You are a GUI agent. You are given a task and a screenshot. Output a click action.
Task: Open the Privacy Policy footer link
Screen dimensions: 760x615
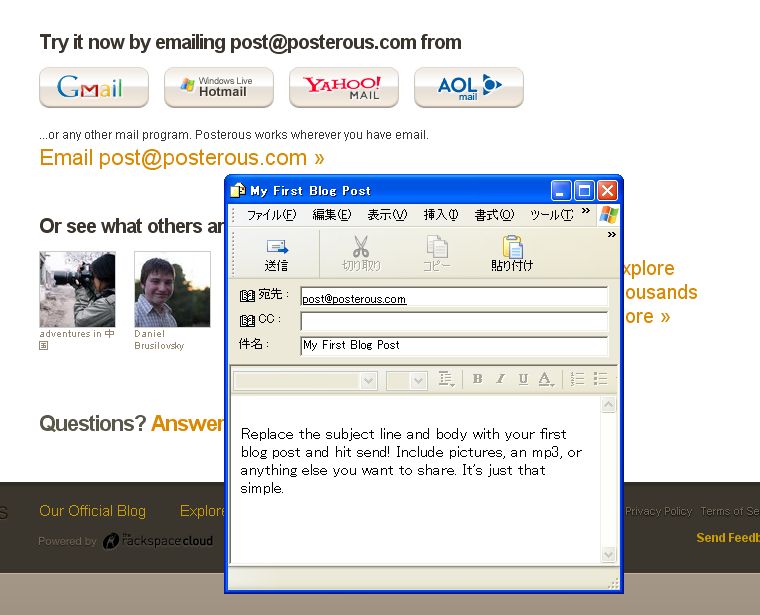coord(658,511)
